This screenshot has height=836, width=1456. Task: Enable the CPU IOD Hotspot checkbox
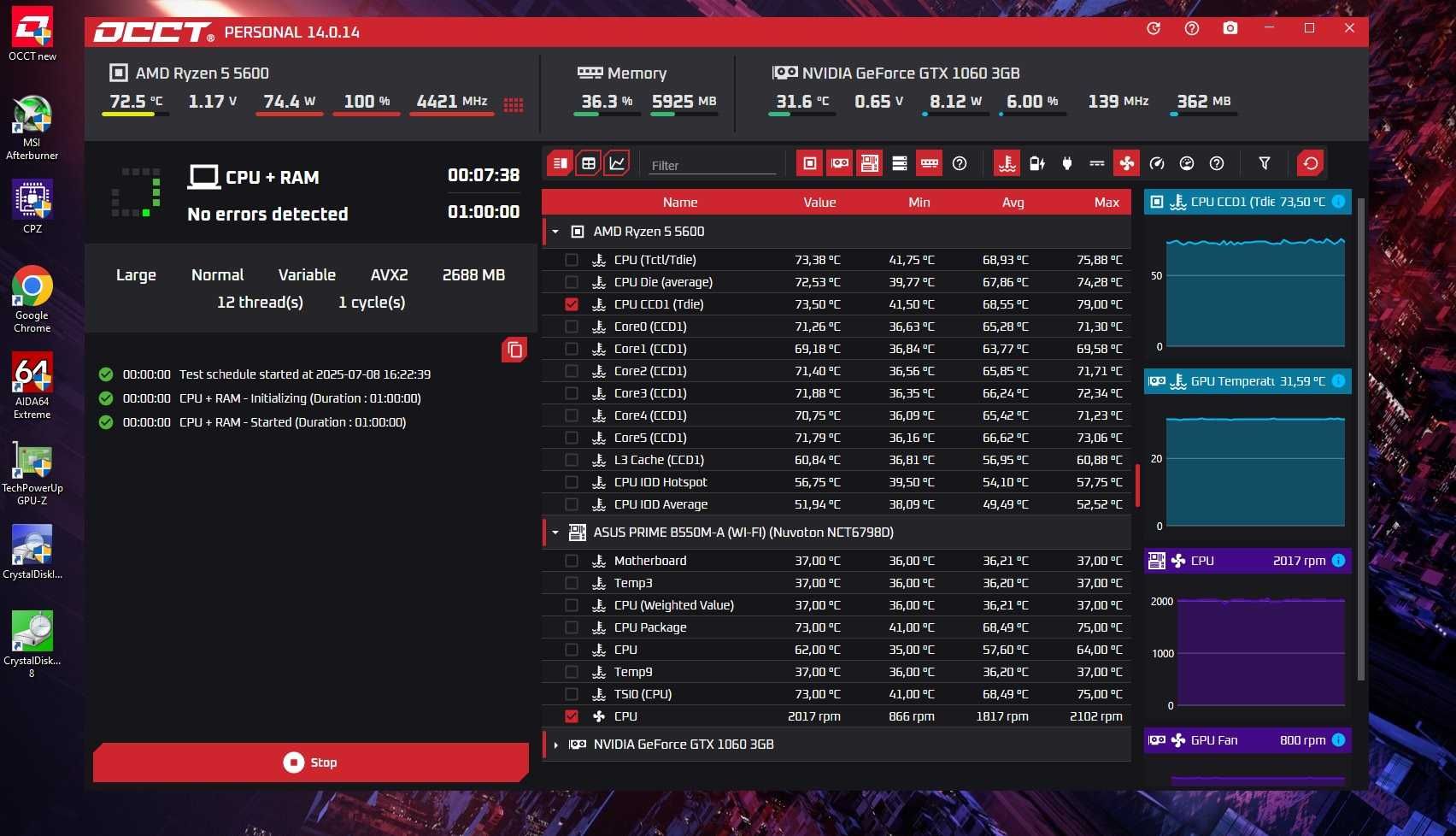572,482
